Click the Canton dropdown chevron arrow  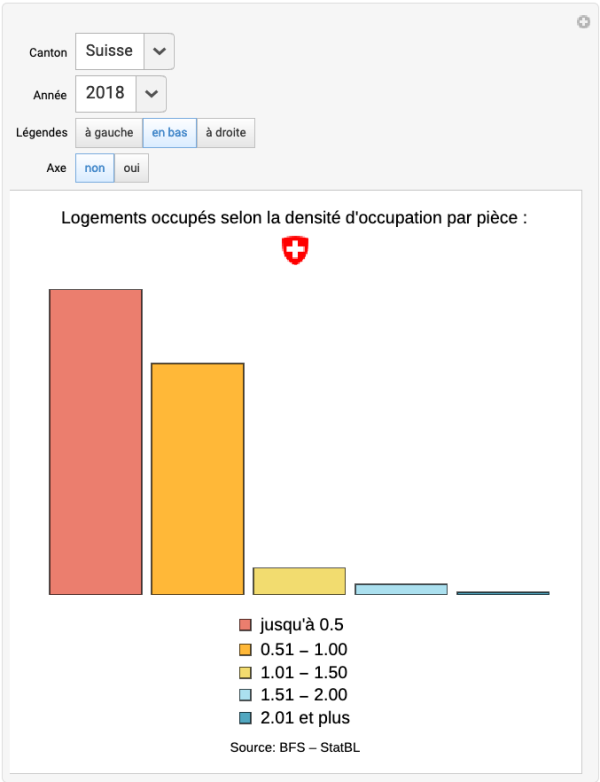click(159, 51)
